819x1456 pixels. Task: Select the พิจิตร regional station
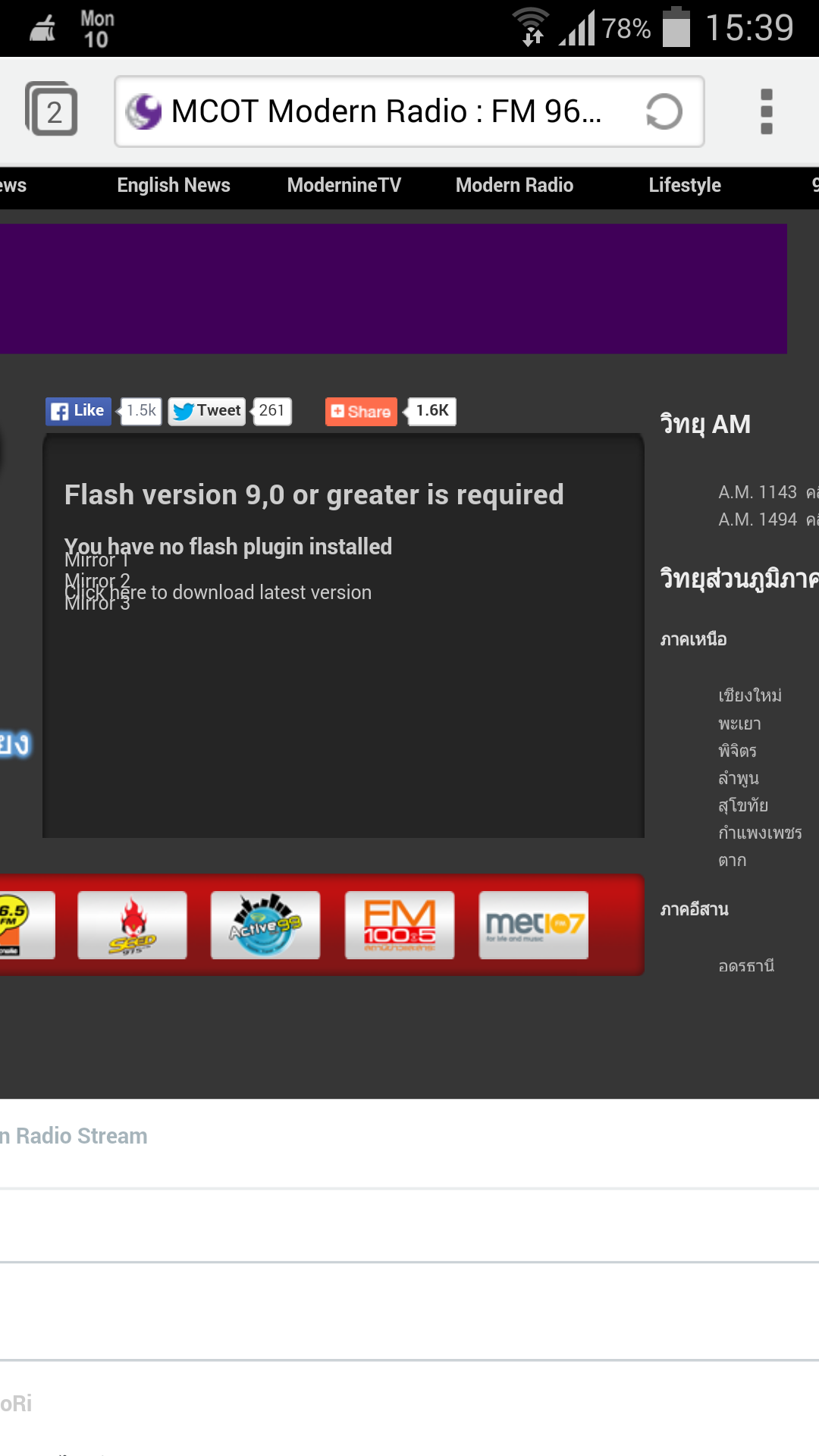737,751
